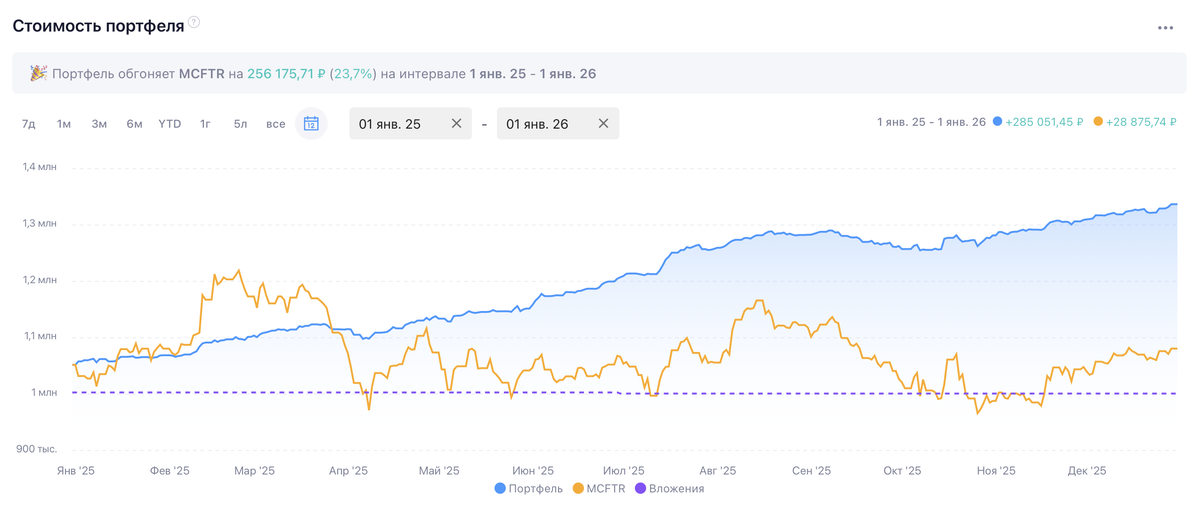Click the help question mark icon
1200x507 pixels.
(x=194, y=22)
